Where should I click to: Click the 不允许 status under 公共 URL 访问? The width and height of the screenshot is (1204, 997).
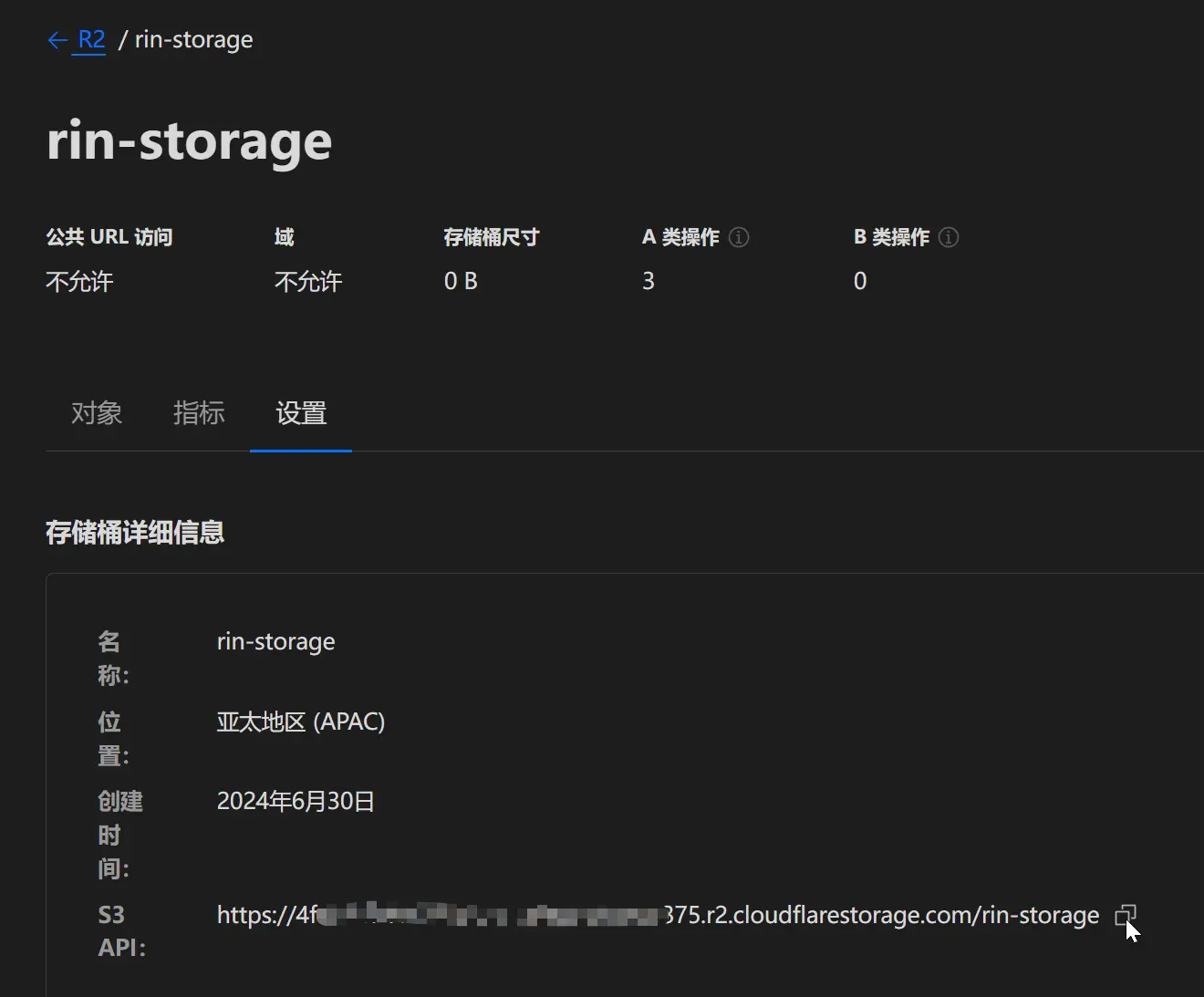(78, 281)
